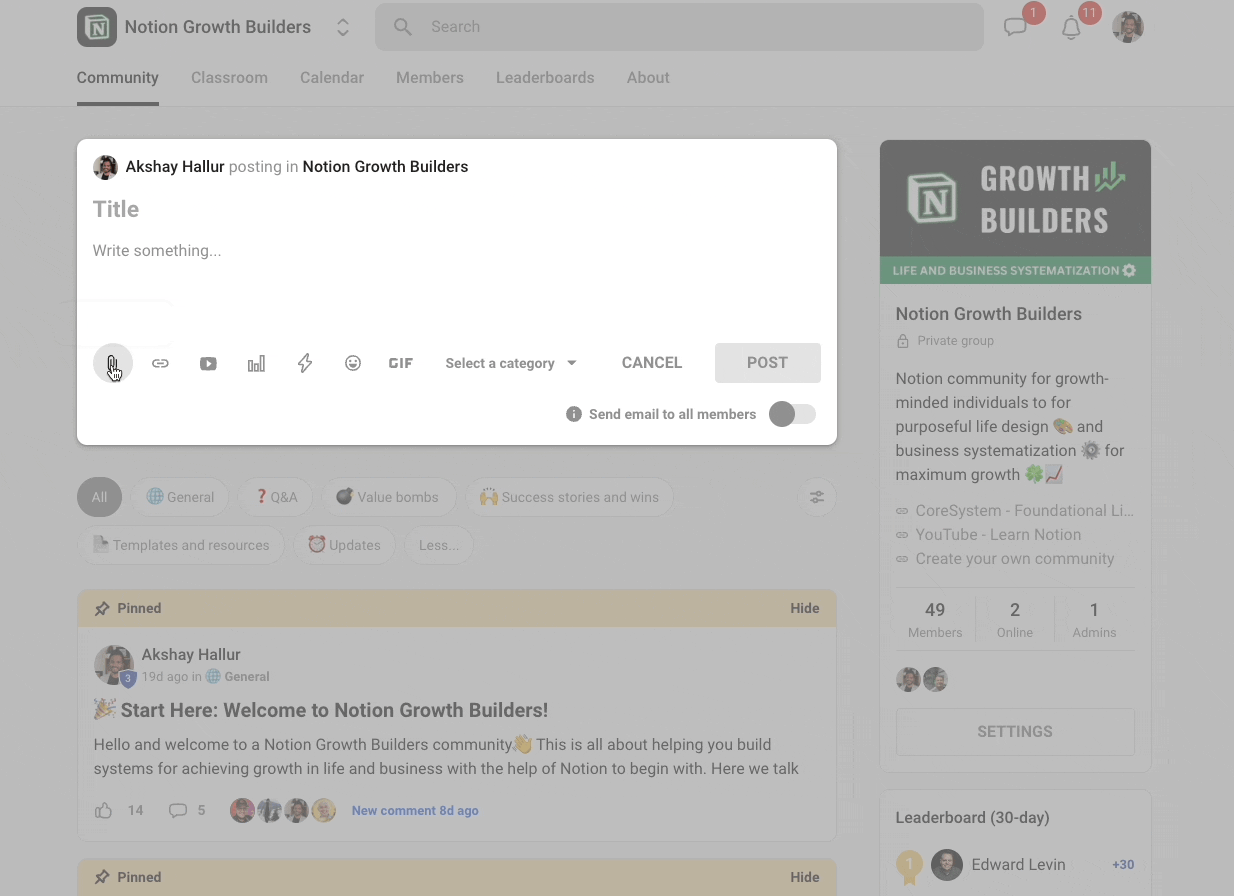
Task: Filter posts by Value bombs category
Action: tap(387, 497)
